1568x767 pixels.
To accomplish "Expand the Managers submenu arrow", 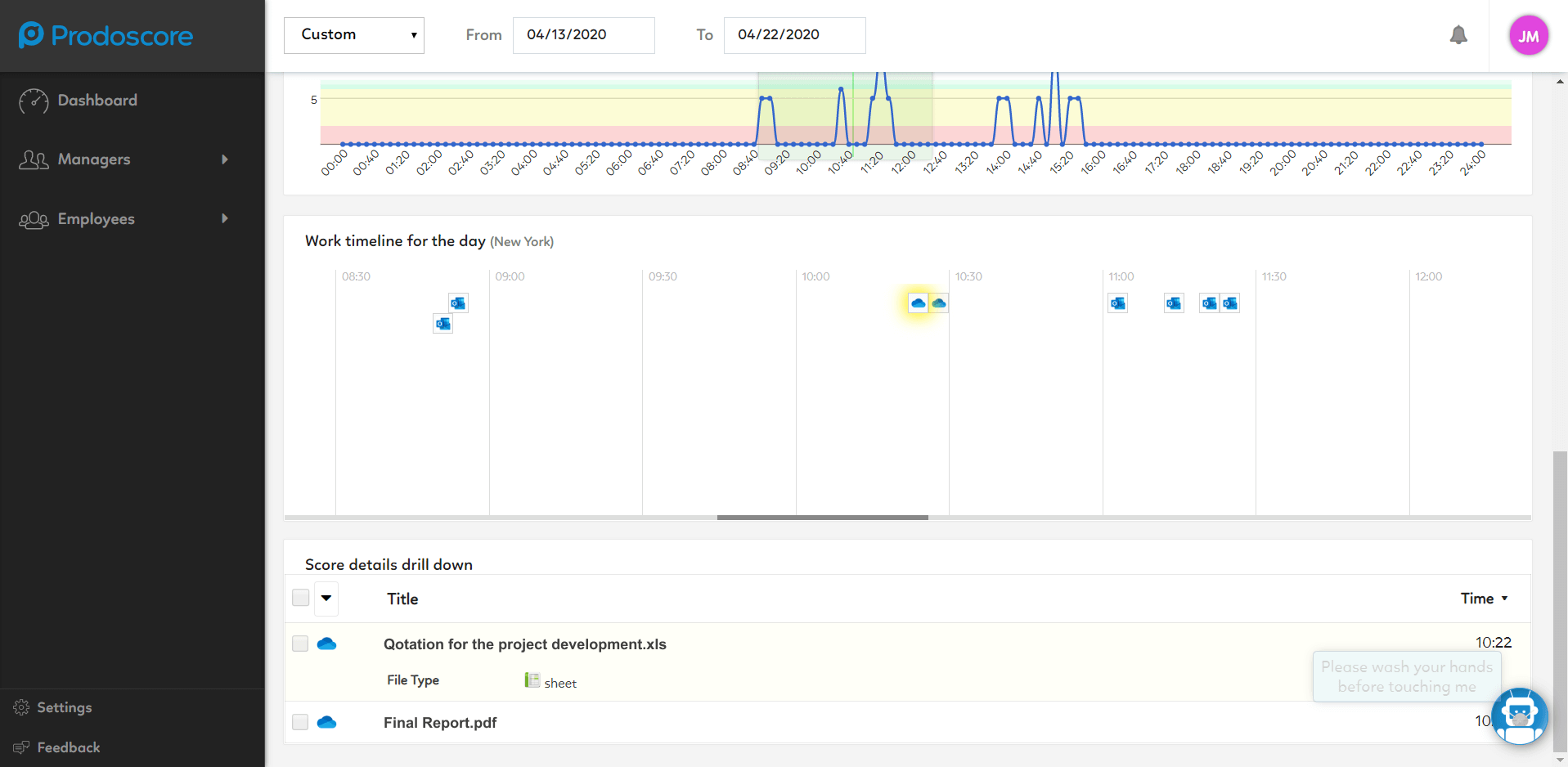I will [225, 159].
